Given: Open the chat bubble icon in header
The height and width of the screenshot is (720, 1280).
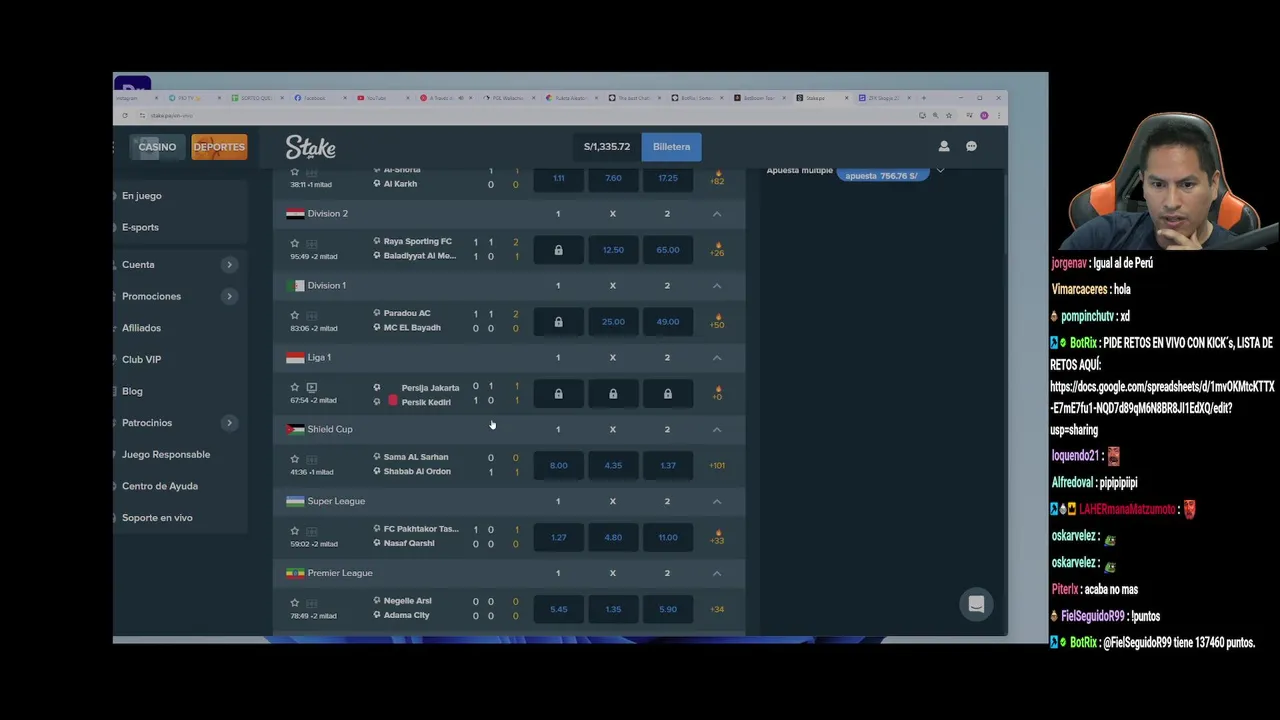Looking at the screenshot, I should coord(971,146).
